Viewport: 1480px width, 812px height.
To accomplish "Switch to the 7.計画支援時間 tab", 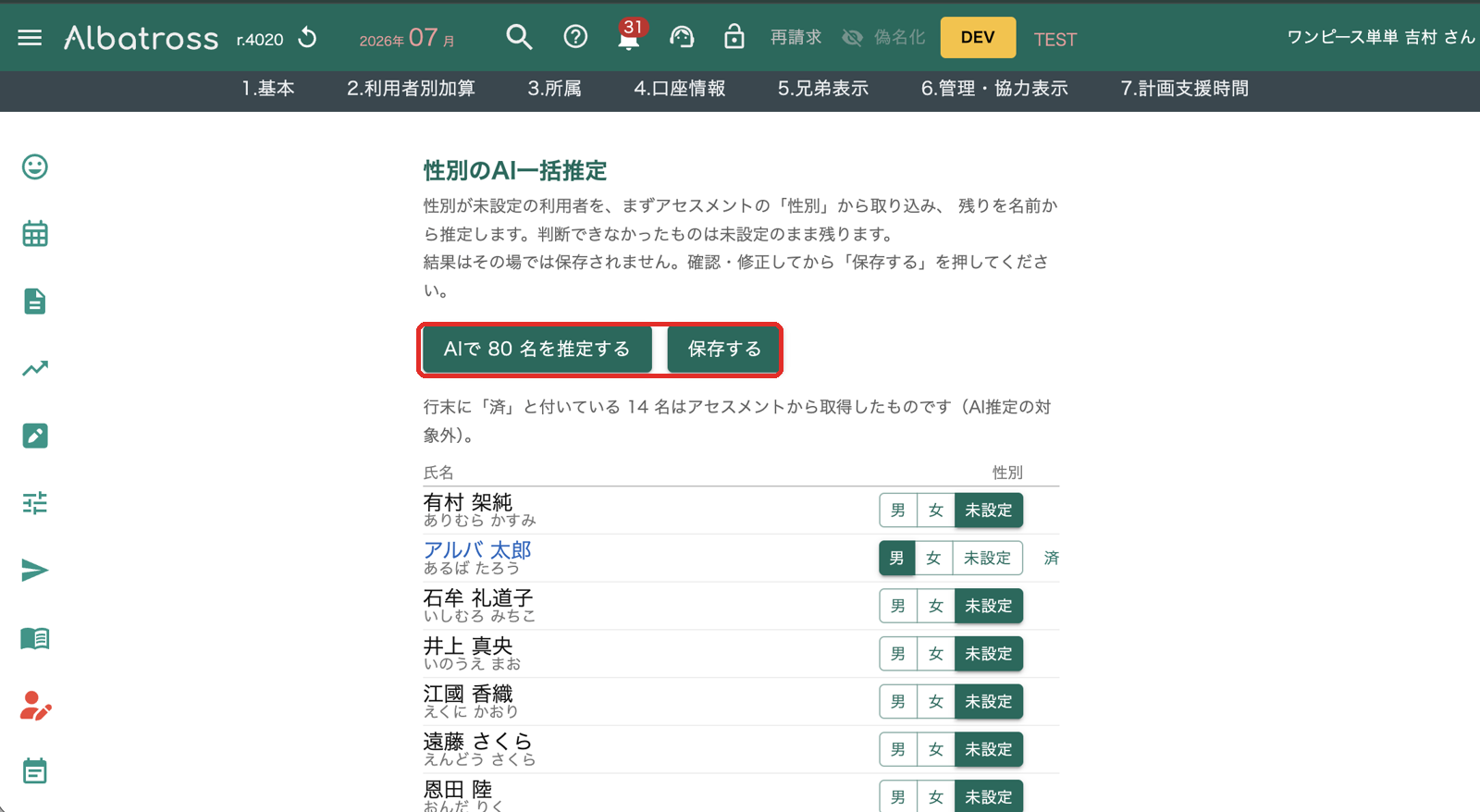I will pyautogui.click(x=1185, y=89).
